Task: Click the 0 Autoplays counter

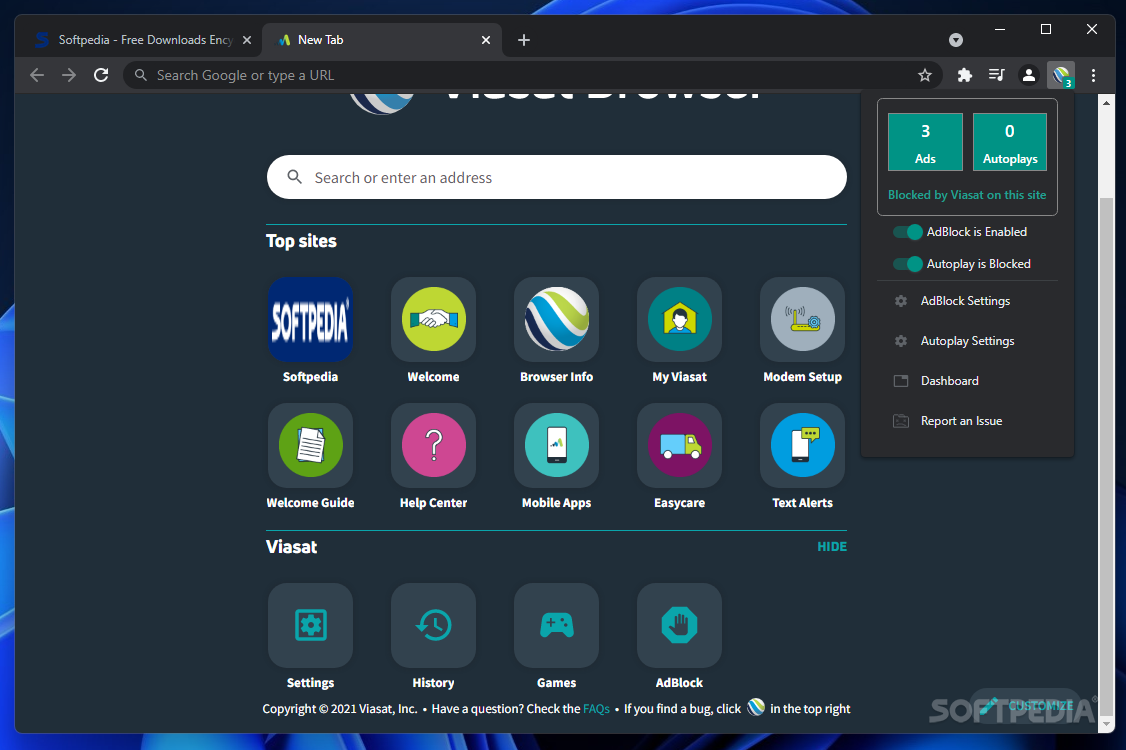Action: (1010, 142)
